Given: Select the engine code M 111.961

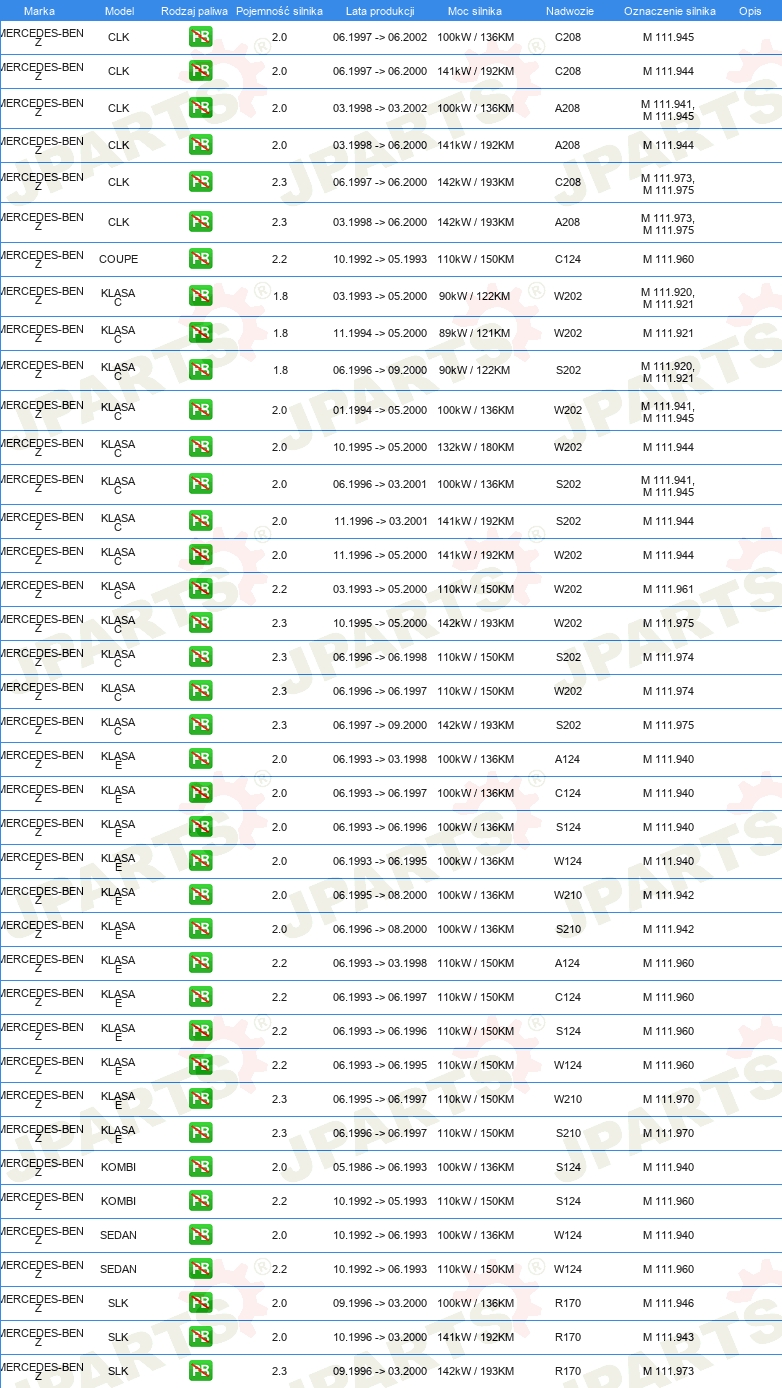Looking at the screenshot, I should (x=668, y=589).
